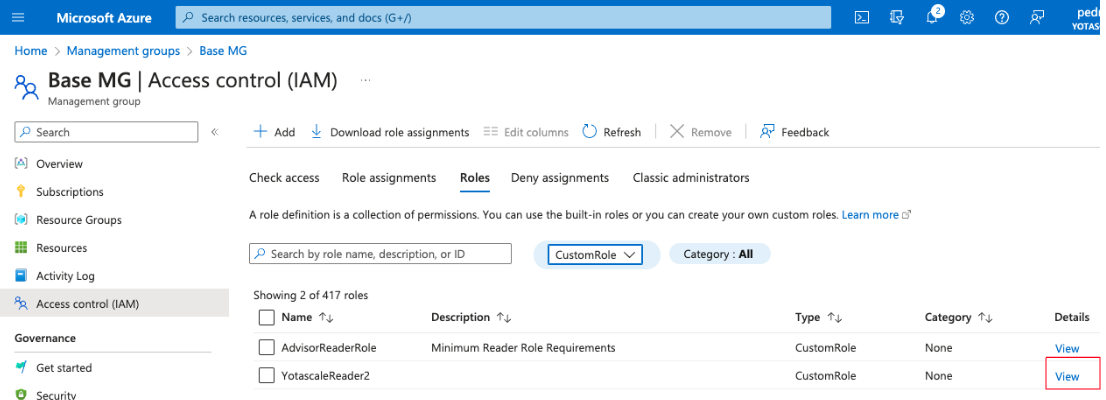Viewport: 1106px width, 400px height.
Task: Click the Add button
Action: (274, 132)
